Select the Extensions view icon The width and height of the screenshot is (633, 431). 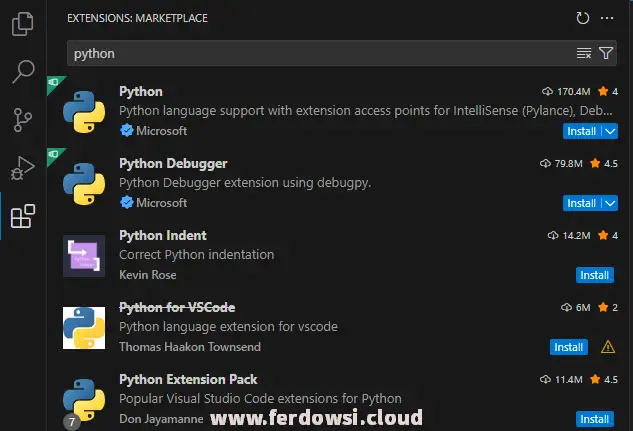pos(23,216)
